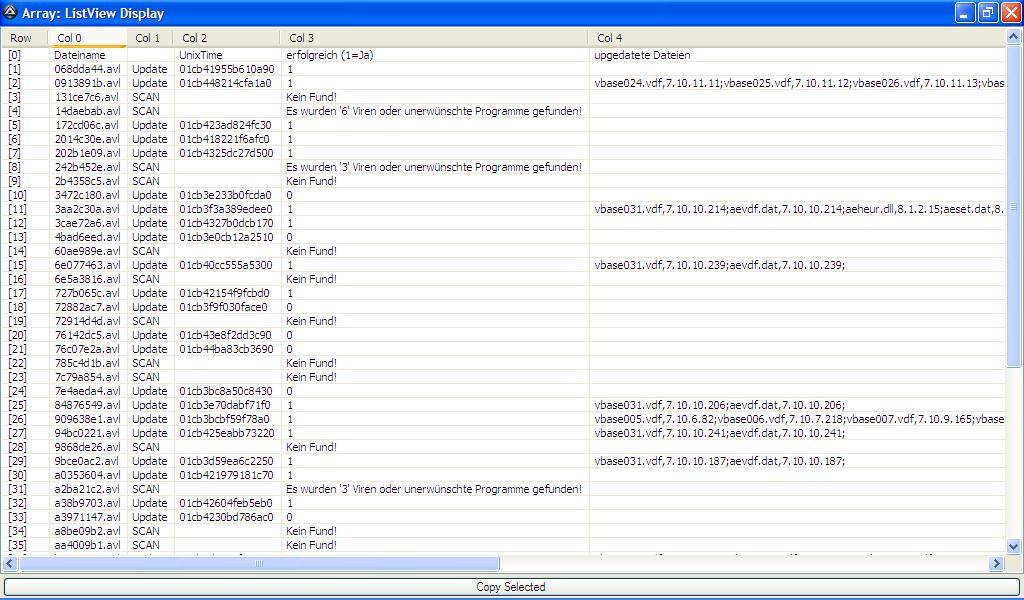1024x600 pixels.
Task: Click the horizontal scrollbar left arrow
Action: click(x=12, y=564)
